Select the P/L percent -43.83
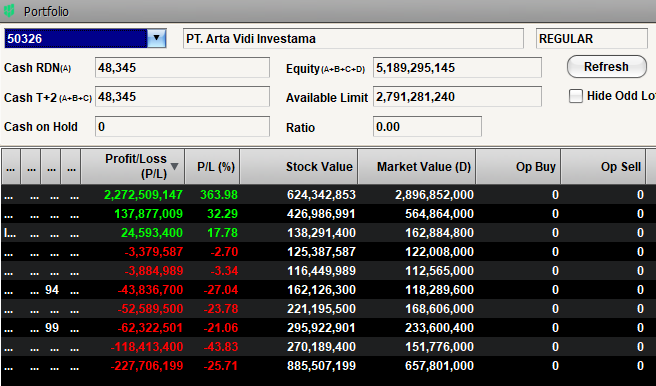The height and width of the screenshot is (386, 656). [220, 347]
